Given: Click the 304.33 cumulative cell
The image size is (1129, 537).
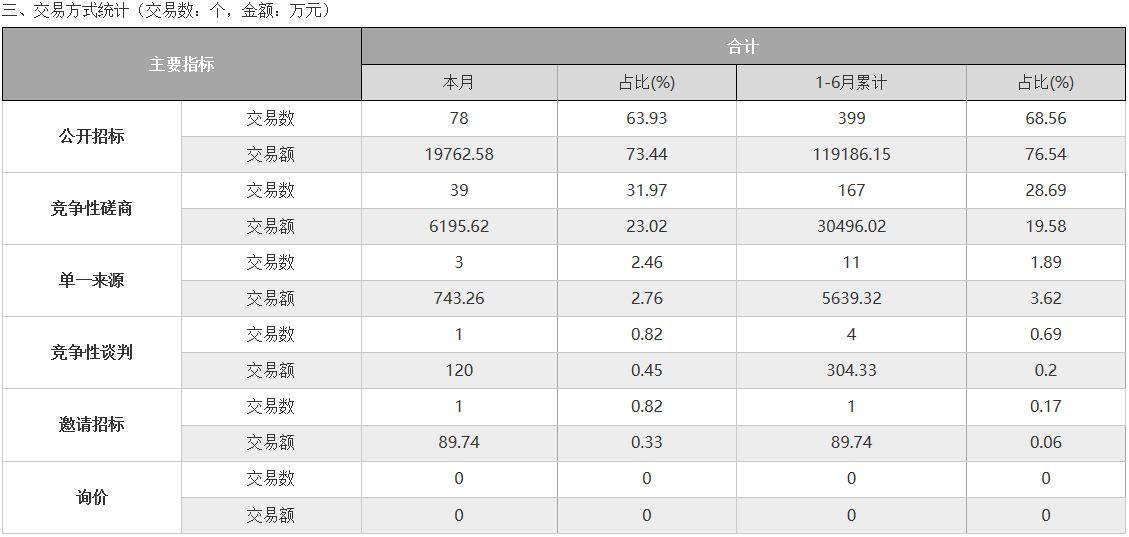Looking at the screenshot, I should click(x=851, y=371).
